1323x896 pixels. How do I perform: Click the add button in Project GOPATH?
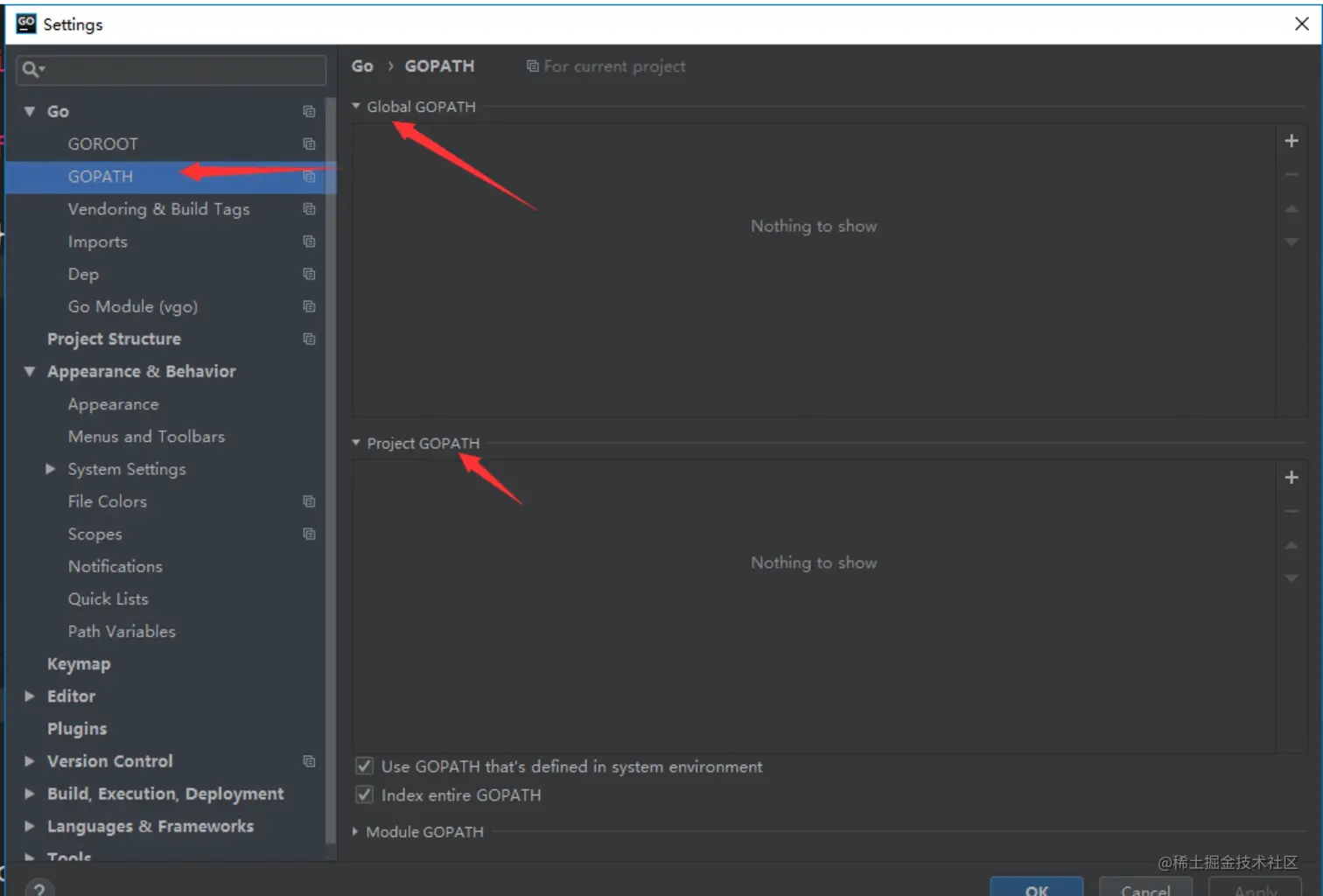[1291, 478]
